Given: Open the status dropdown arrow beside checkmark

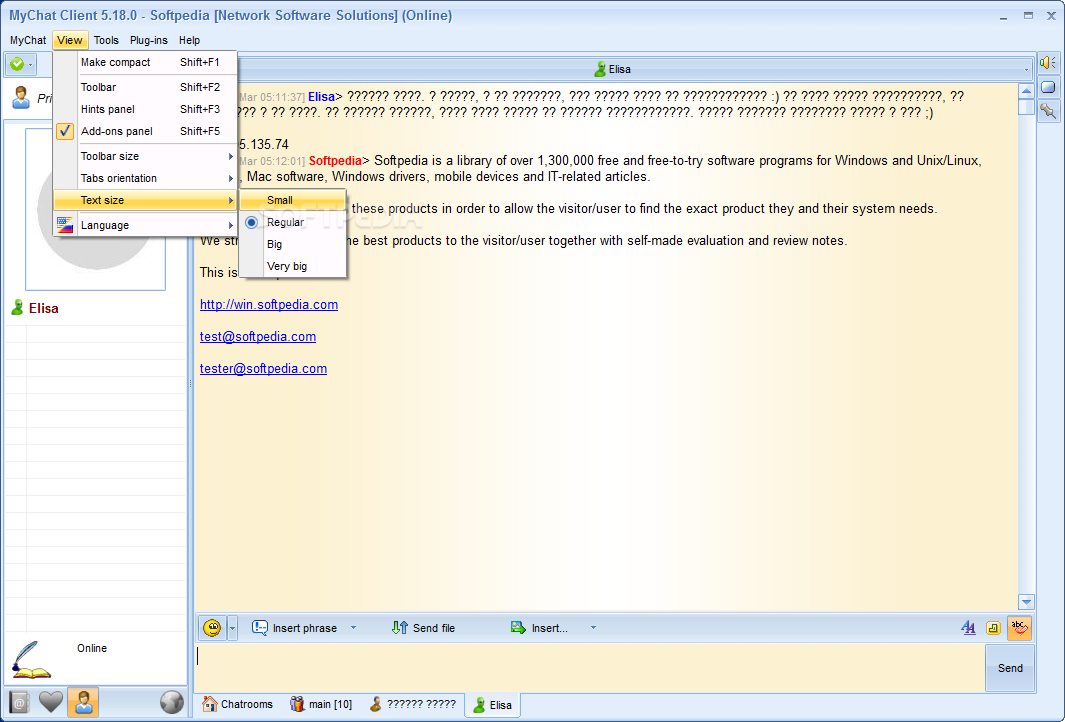Looking at the screenshot, I should pyautogui.click(x=31, y=65).
